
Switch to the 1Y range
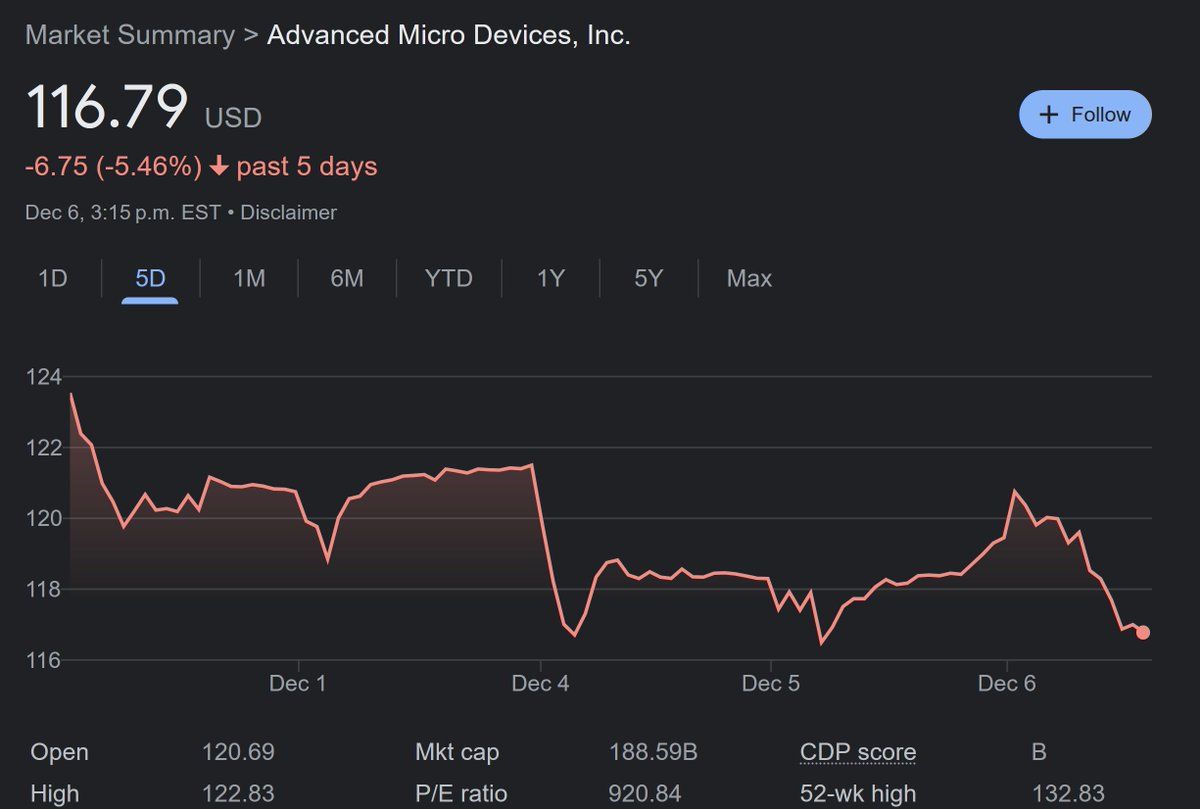point(551,278)
